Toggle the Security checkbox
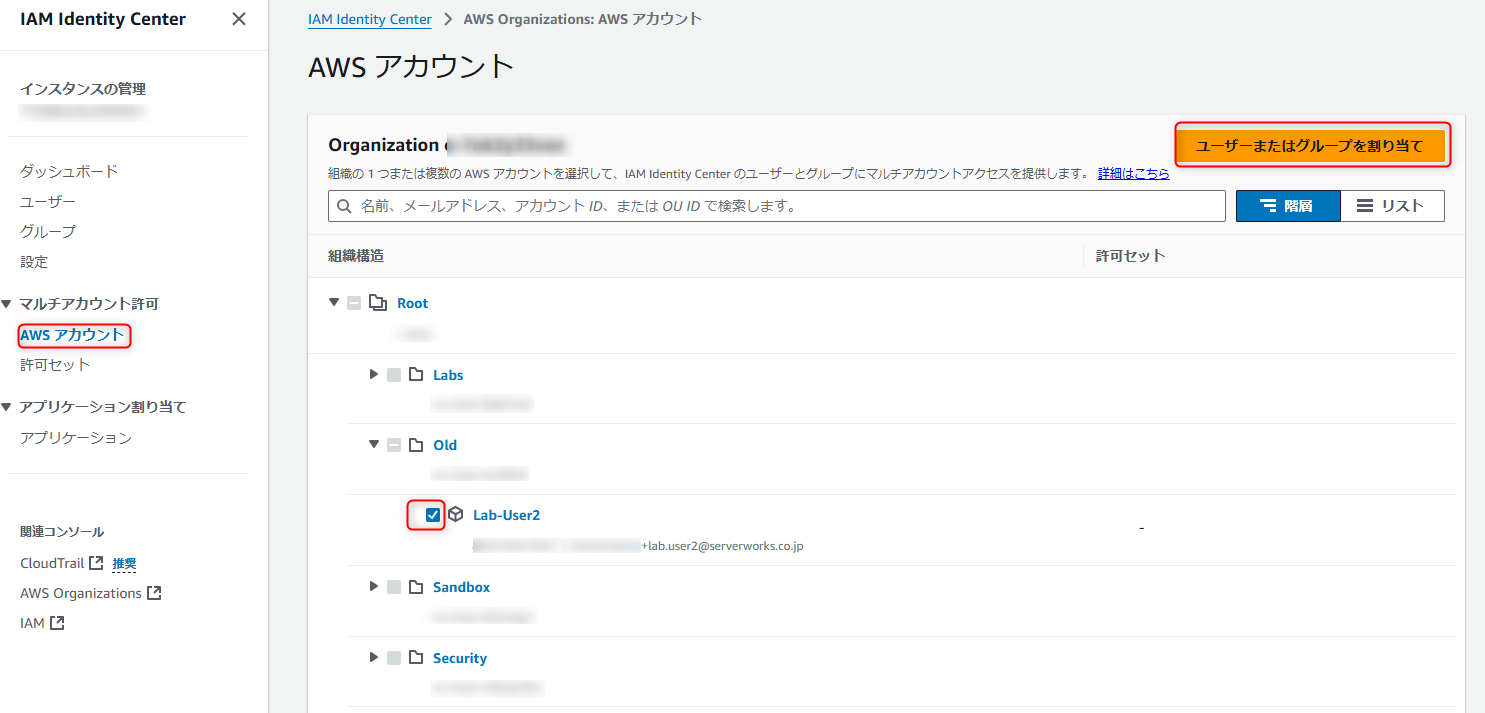 pyautogui.click(x=394, y=658)
